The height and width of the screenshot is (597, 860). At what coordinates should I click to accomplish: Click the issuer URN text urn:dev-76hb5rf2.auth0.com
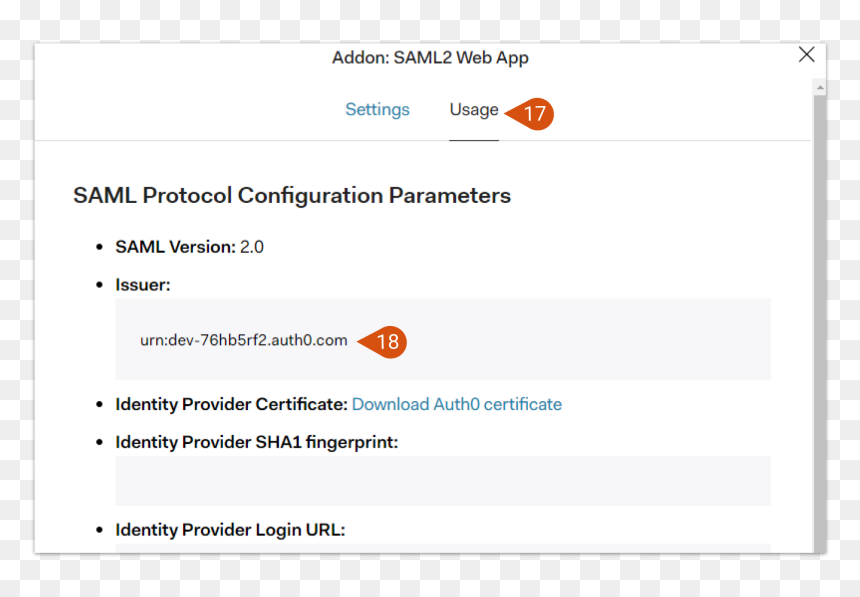[244, 340]
